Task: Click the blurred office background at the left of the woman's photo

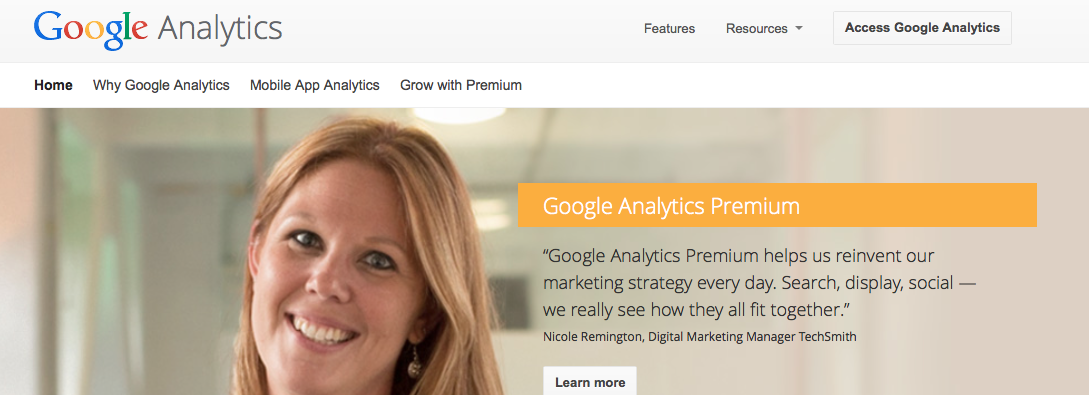Action: click(x=118, y=251)
